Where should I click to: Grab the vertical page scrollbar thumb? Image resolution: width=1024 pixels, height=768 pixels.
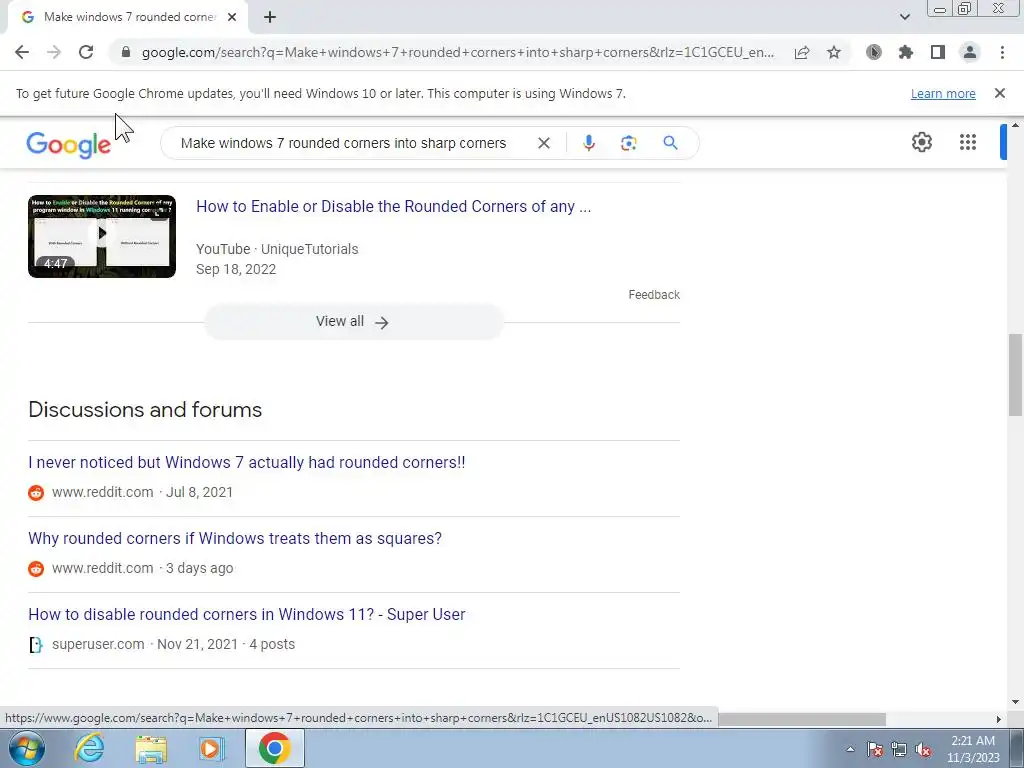1015,374
